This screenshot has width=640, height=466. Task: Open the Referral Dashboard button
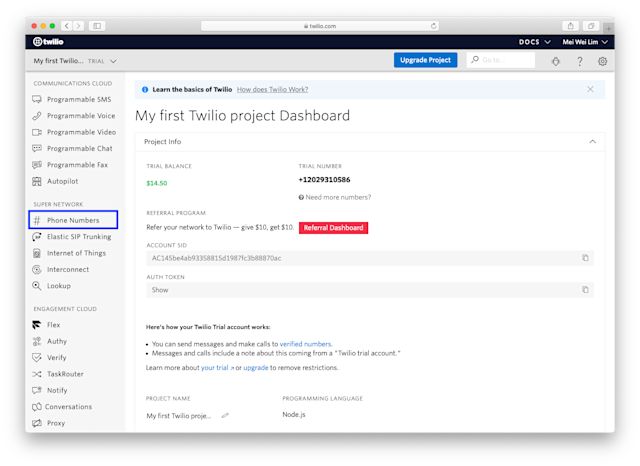click(333, 228)
